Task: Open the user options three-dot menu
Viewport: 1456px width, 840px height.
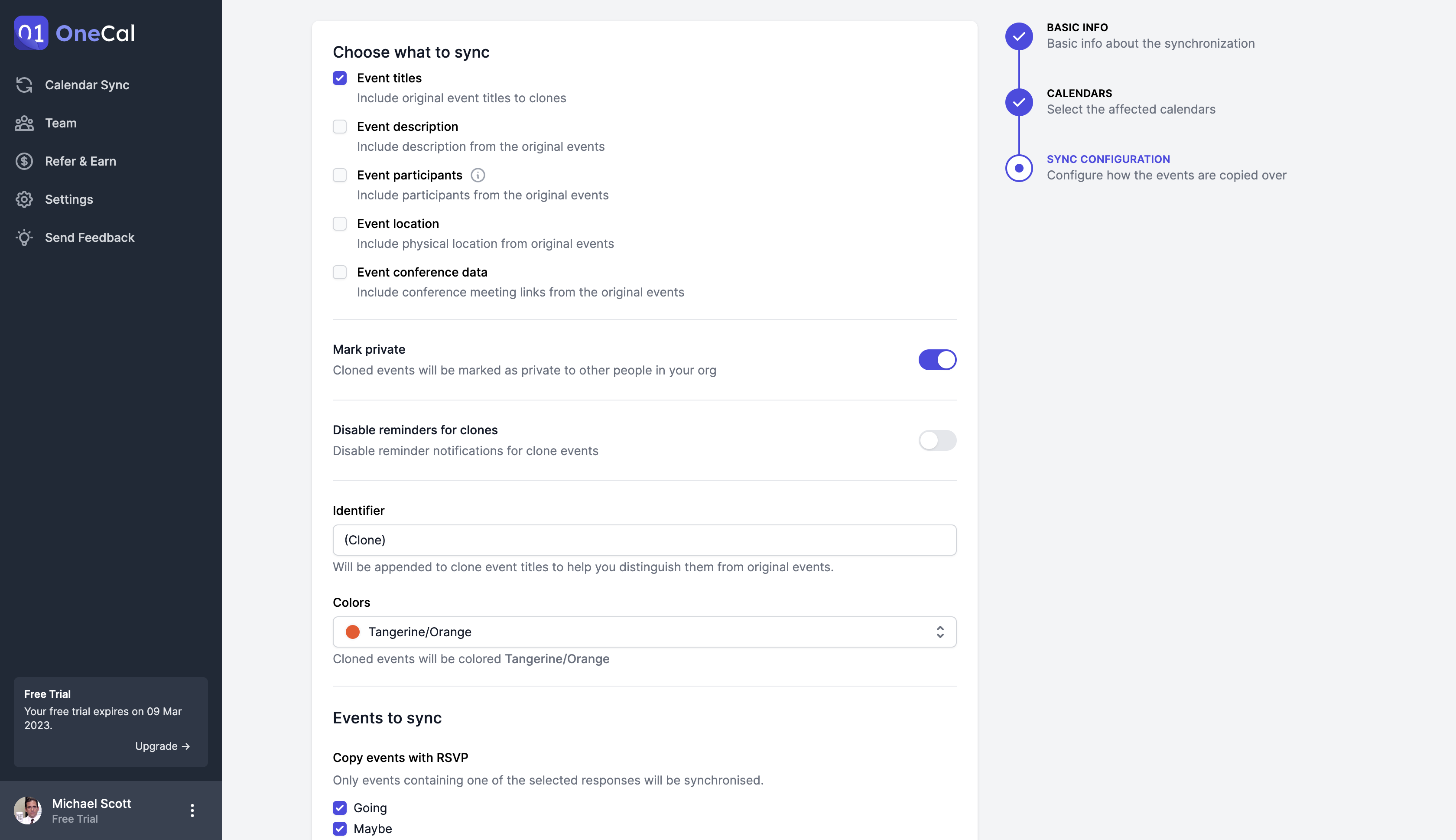Action: [x=192, y=810]
